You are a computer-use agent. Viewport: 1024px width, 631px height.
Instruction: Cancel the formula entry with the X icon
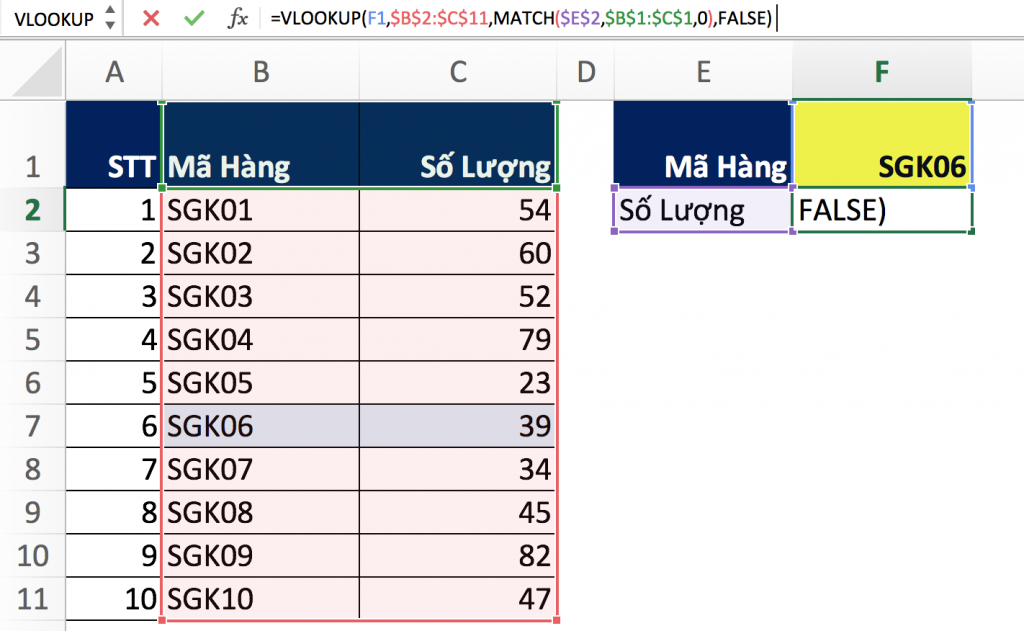(151, 18)
